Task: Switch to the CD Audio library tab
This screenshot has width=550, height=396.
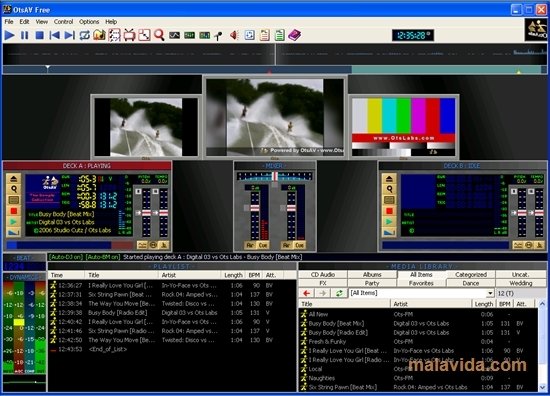Action: pyautogui.click(x=323, y=275)
